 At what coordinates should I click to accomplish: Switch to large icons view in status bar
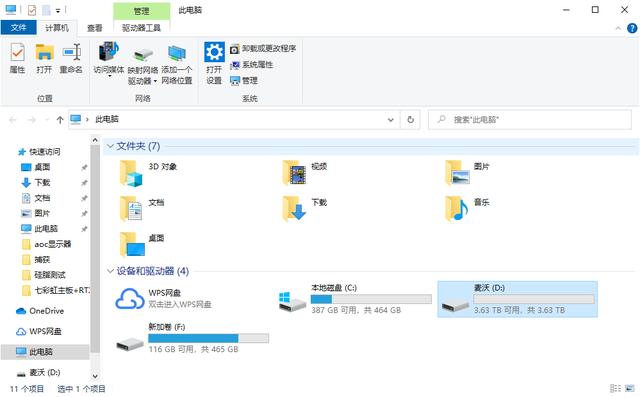[x=630, y=388]
